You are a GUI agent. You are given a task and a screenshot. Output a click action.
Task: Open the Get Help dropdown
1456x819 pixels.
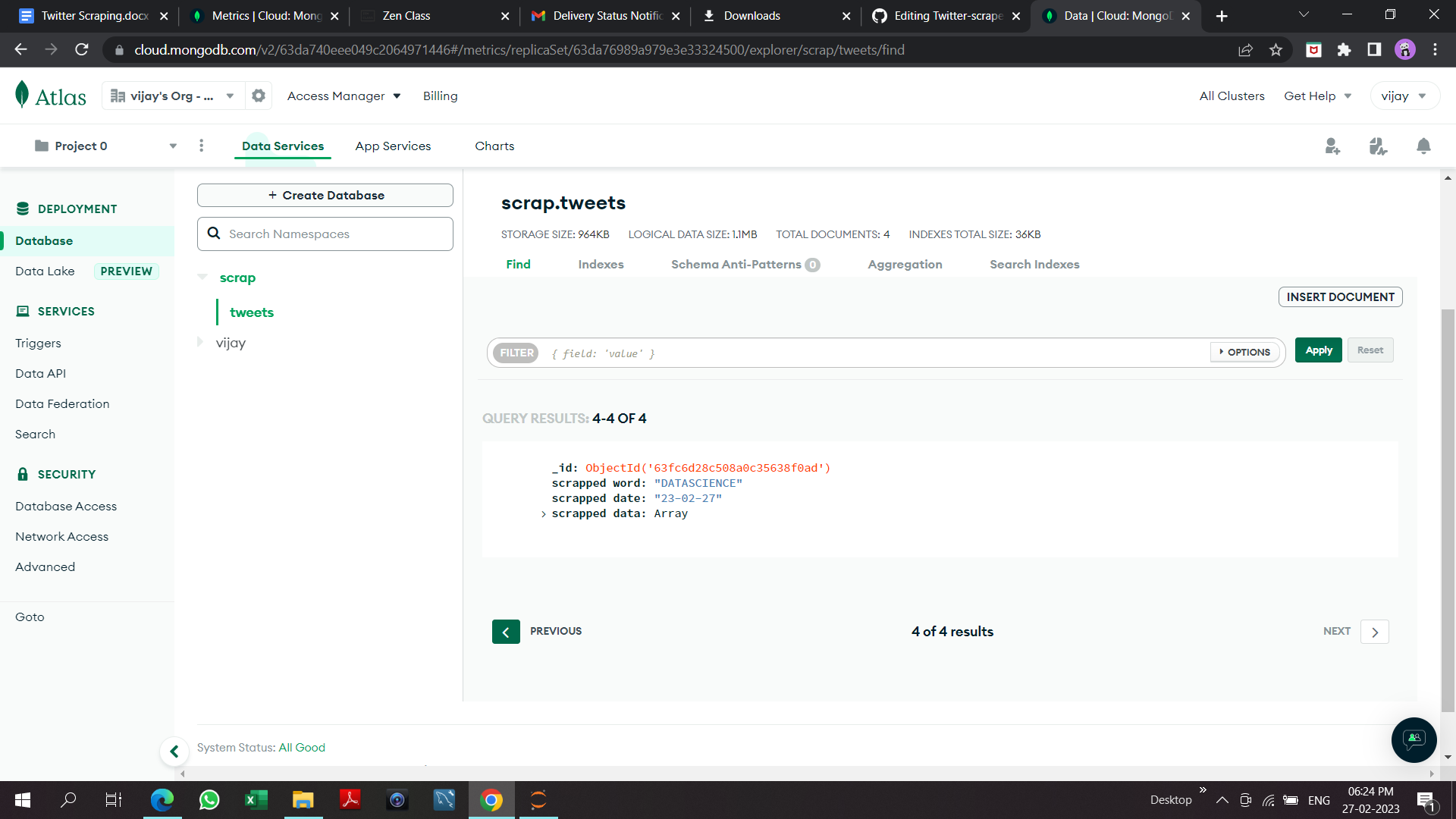[1317, 96]
